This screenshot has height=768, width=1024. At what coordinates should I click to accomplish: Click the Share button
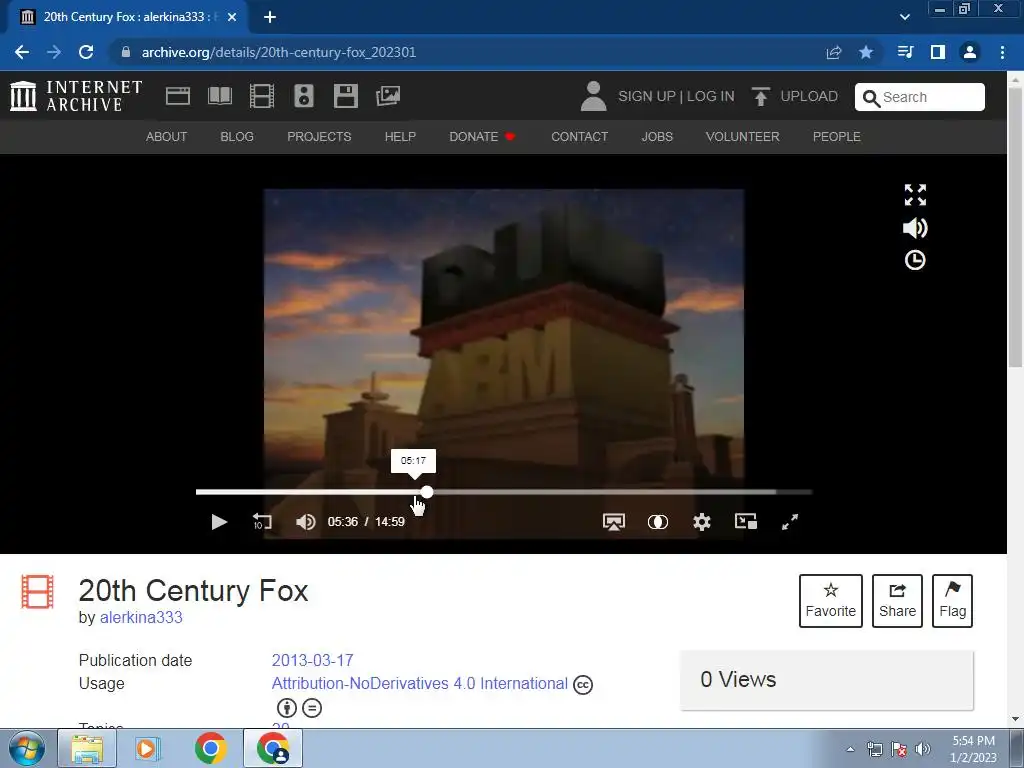pos(897,601)
